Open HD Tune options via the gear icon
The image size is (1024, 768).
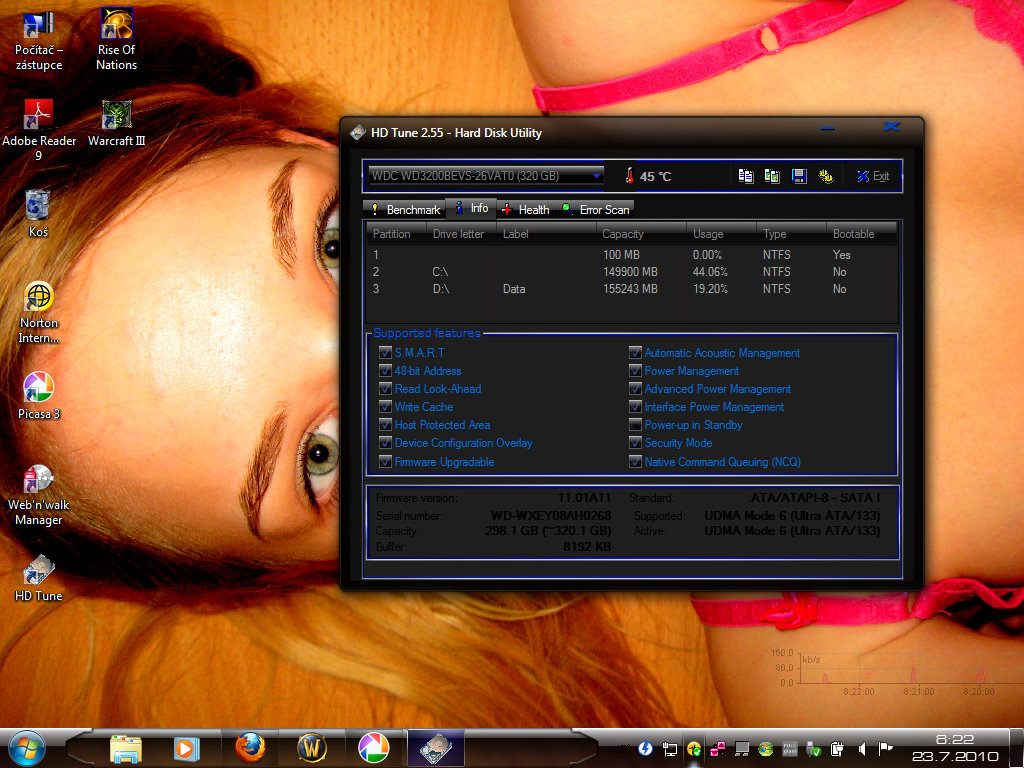click(x=826, y=176)
